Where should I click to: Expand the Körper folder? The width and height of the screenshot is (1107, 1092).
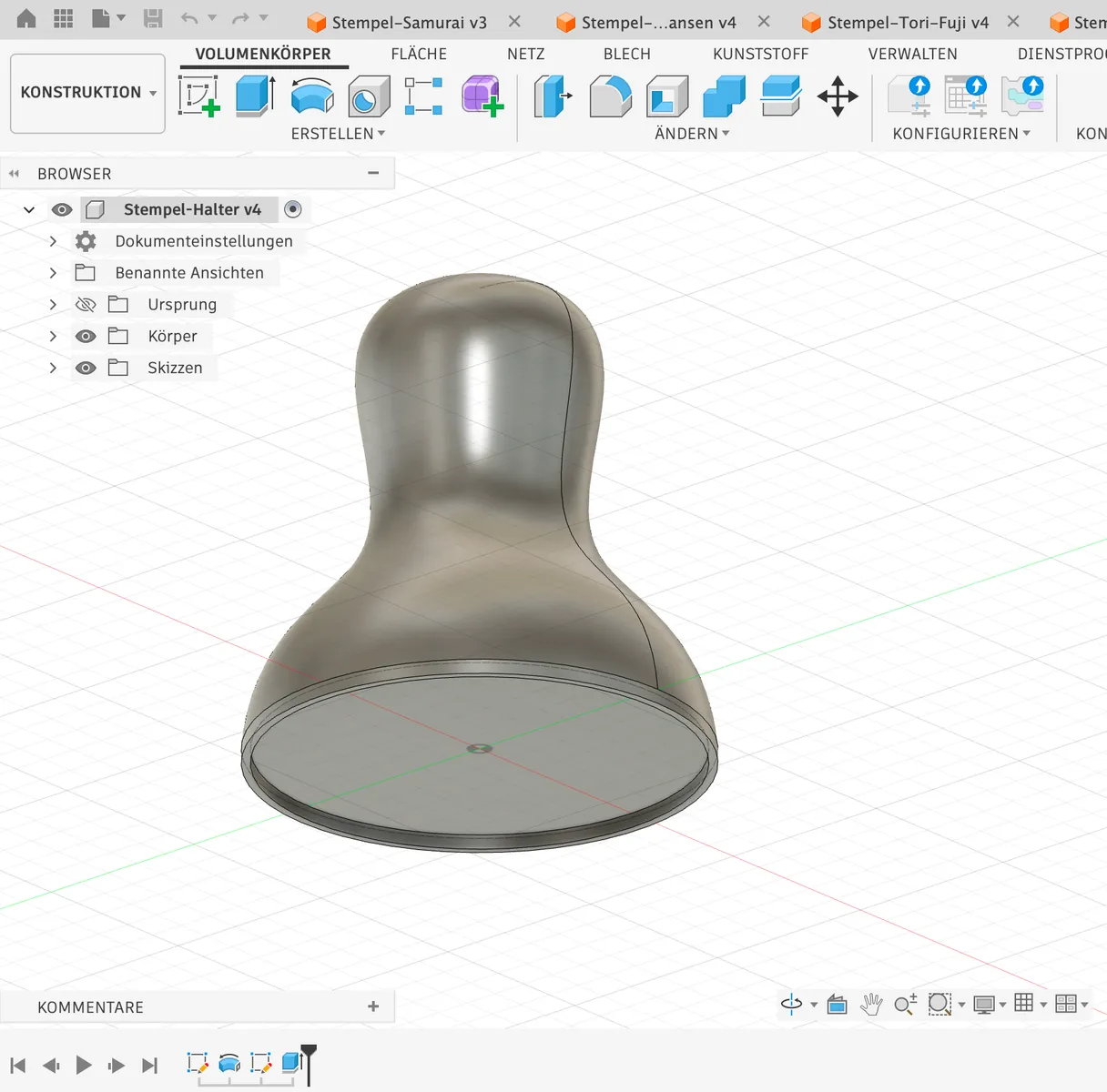(x=53, y=336)
